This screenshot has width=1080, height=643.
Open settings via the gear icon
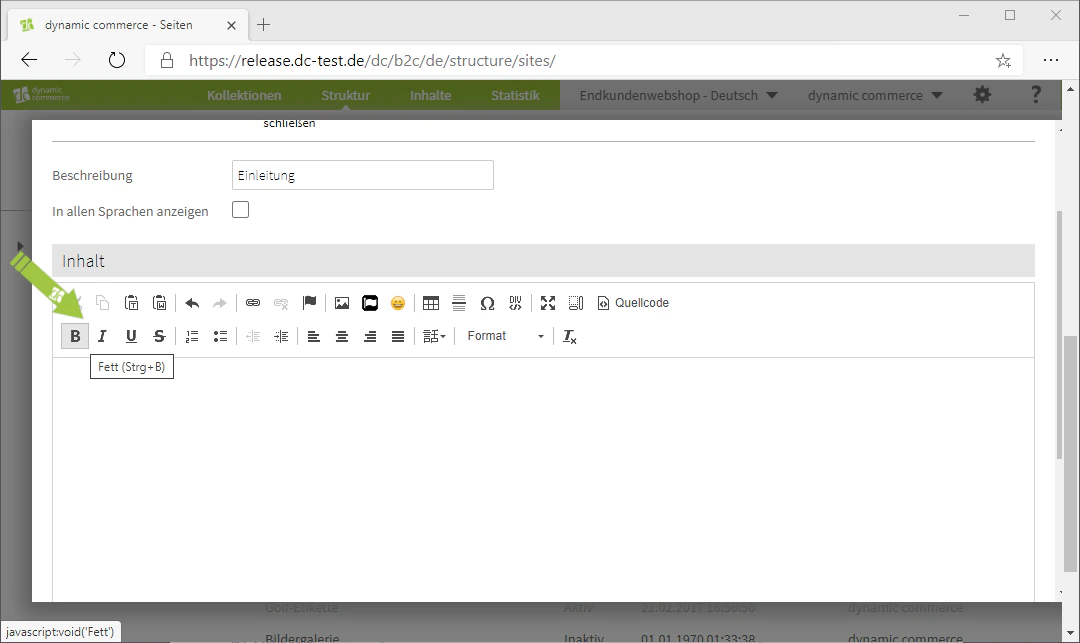982,95
